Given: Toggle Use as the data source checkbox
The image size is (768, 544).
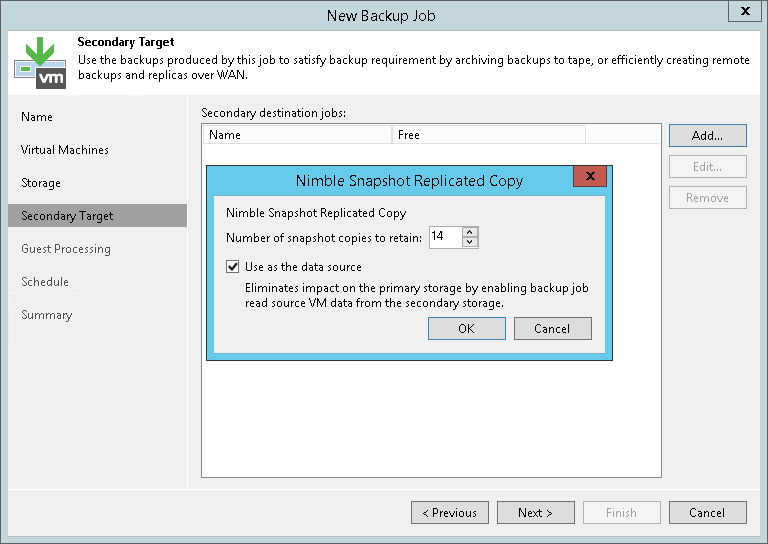Looking at the screenshot, I should point(233,267).
